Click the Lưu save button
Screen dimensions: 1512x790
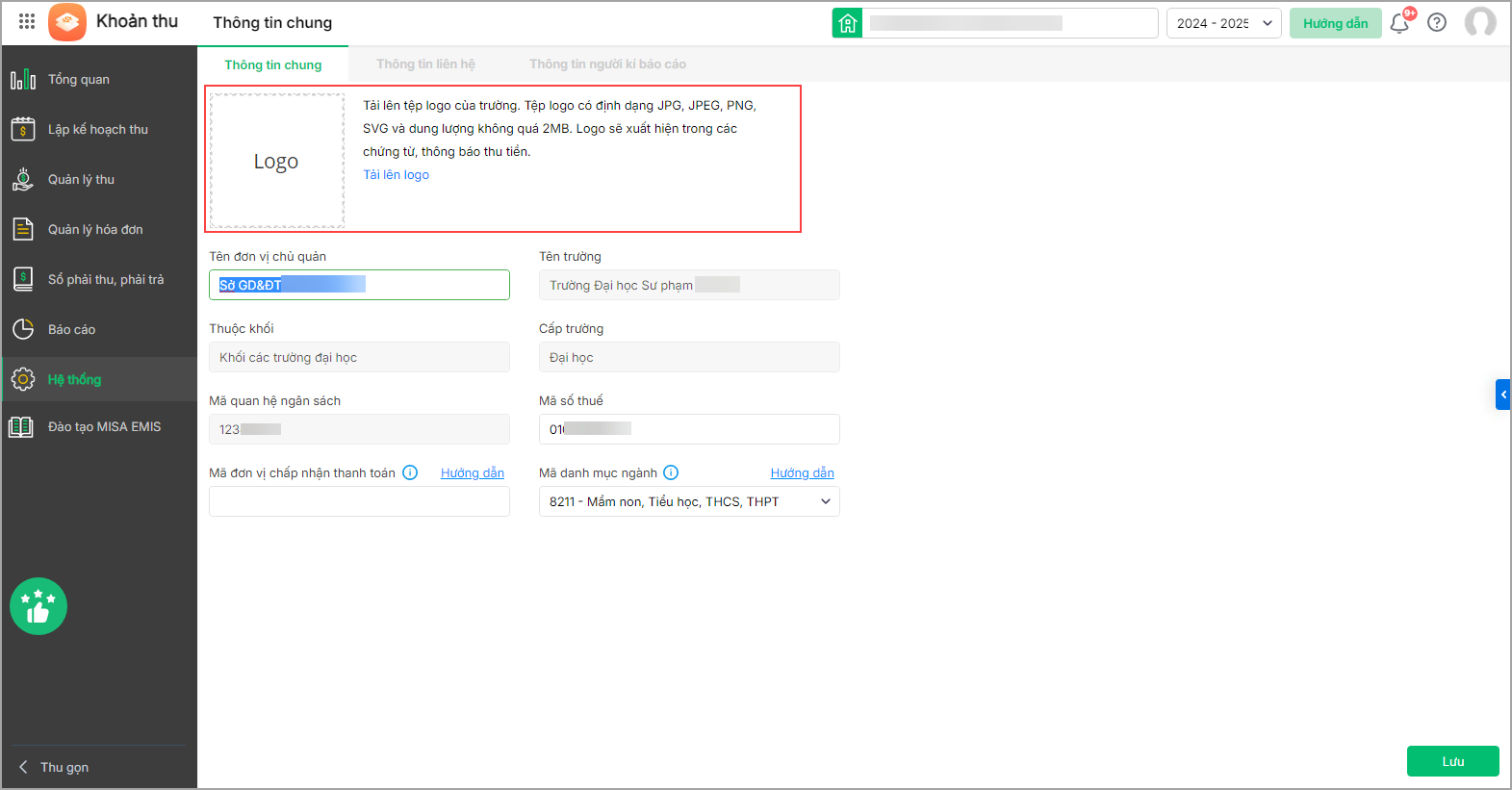pos(1452,761)
